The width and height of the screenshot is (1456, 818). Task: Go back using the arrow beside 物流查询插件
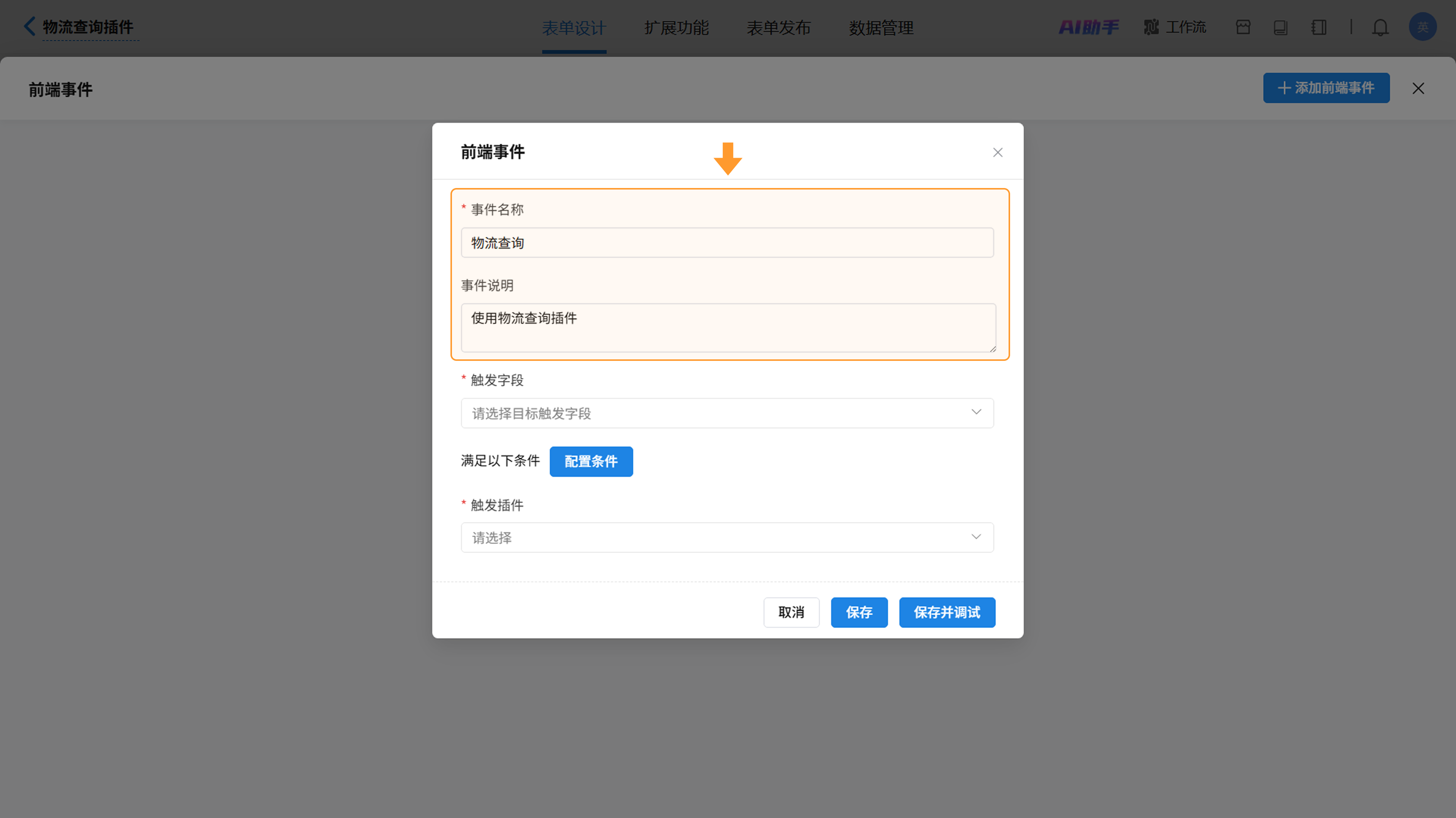[x=30, y=26]
